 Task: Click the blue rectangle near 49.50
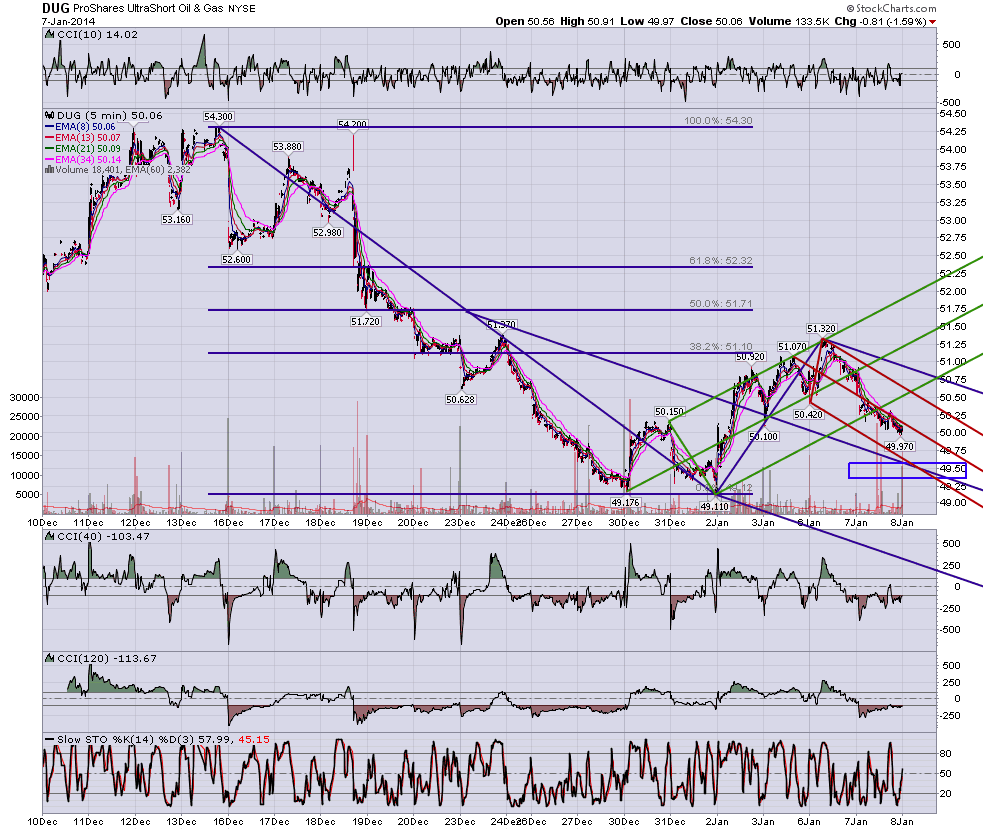(x=907, y=470)
